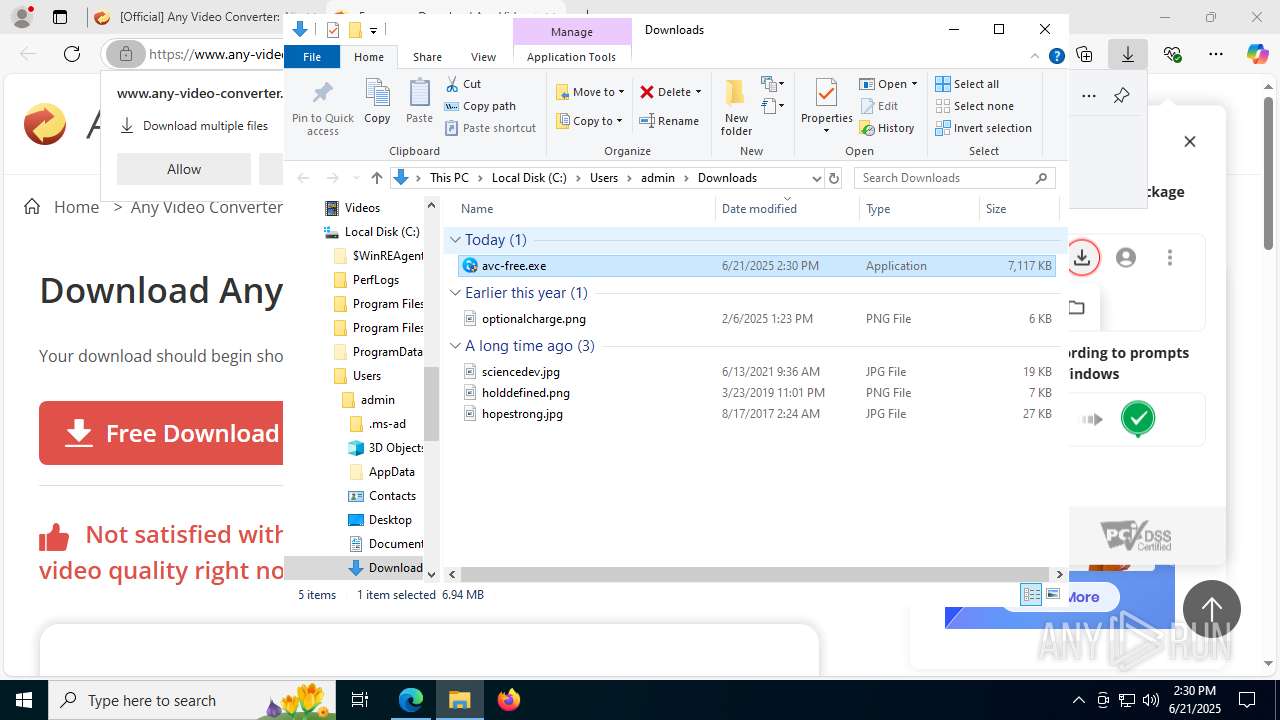Open the Application Tools tab

pyautogui.click(x=571, y=57)
